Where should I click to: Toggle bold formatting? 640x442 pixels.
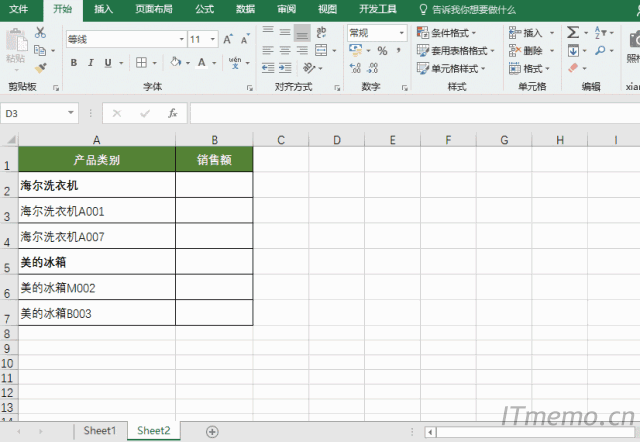click(75, 62)
